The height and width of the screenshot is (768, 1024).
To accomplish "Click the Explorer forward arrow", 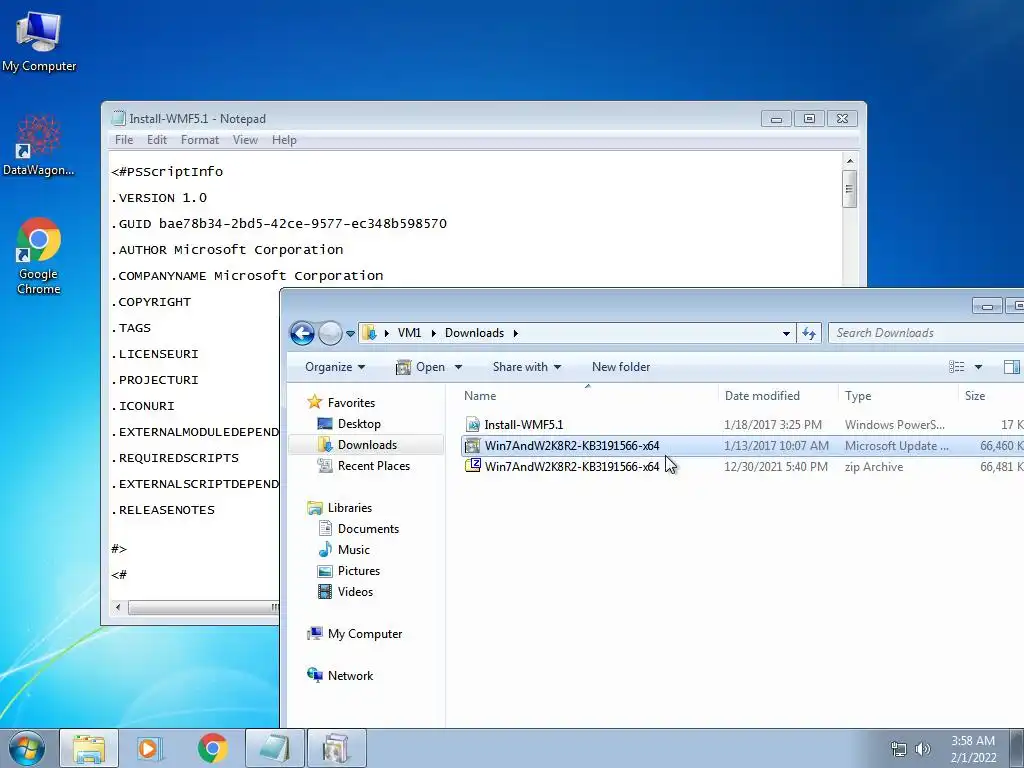I will (x=330, y=333).
